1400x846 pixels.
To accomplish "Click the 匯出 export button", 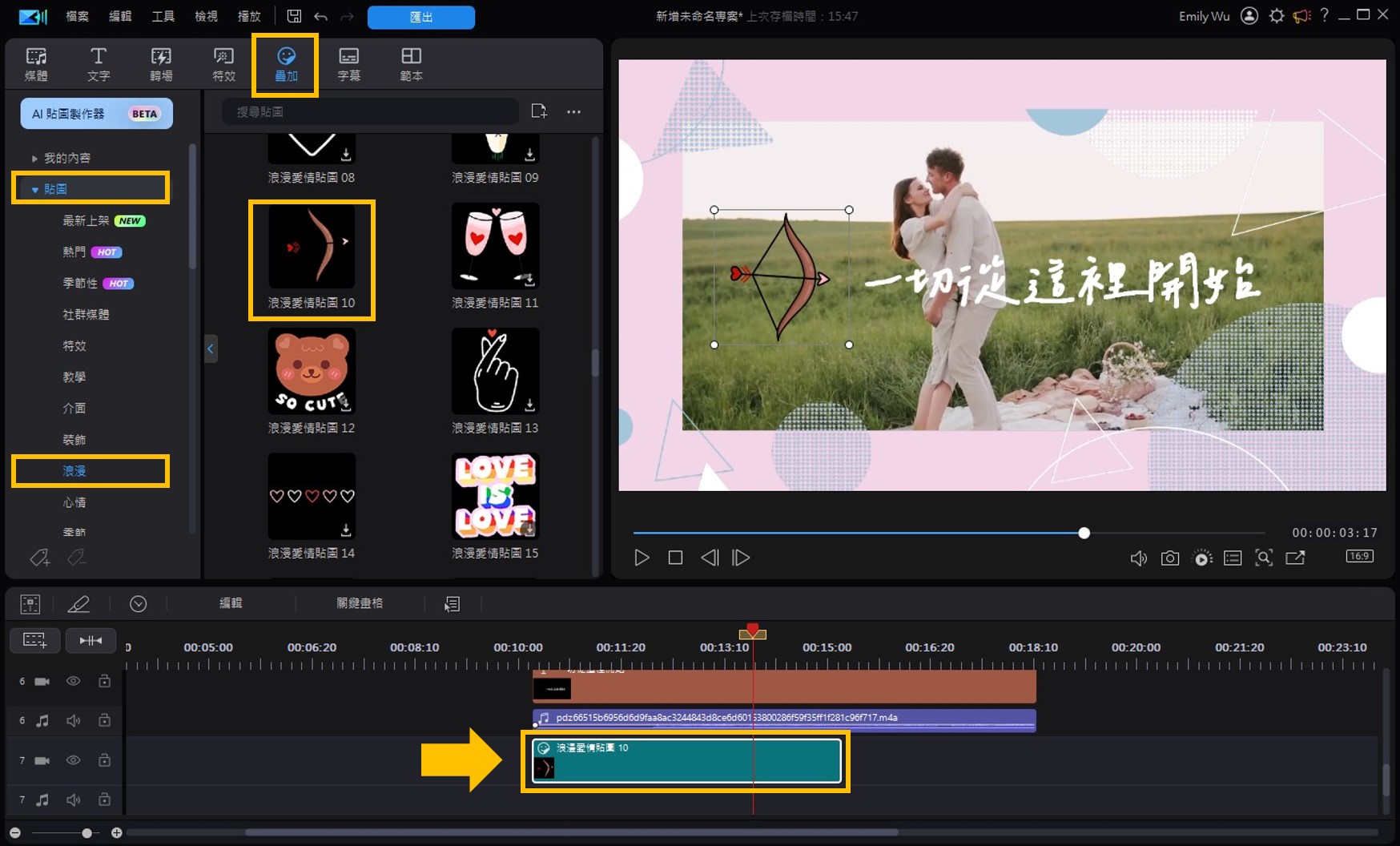I will [x=420, y=17].
